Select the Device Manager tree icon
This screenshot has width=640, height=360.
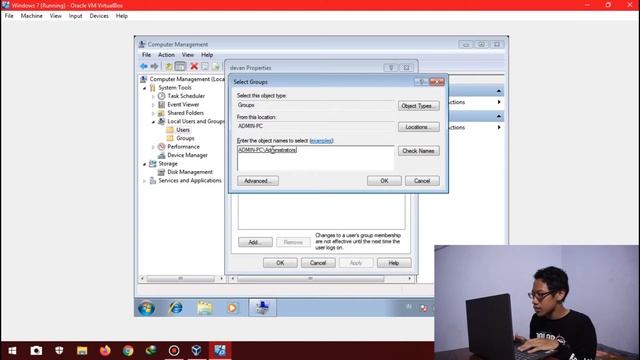point(162,155)
